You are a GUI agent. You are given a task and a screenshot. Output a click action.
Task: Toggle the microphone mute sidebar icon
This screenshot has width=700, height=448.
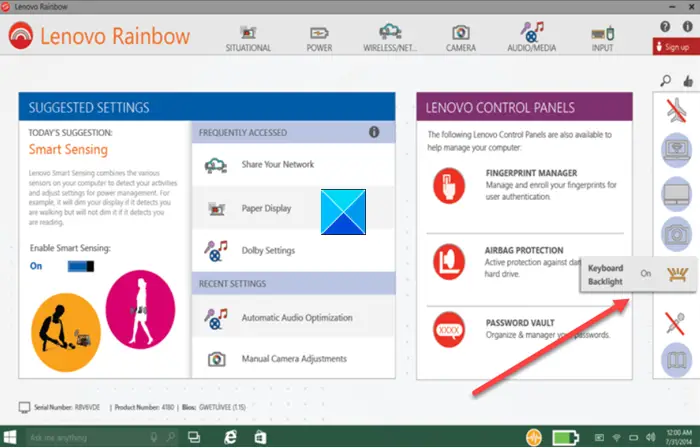click(675, 323)
